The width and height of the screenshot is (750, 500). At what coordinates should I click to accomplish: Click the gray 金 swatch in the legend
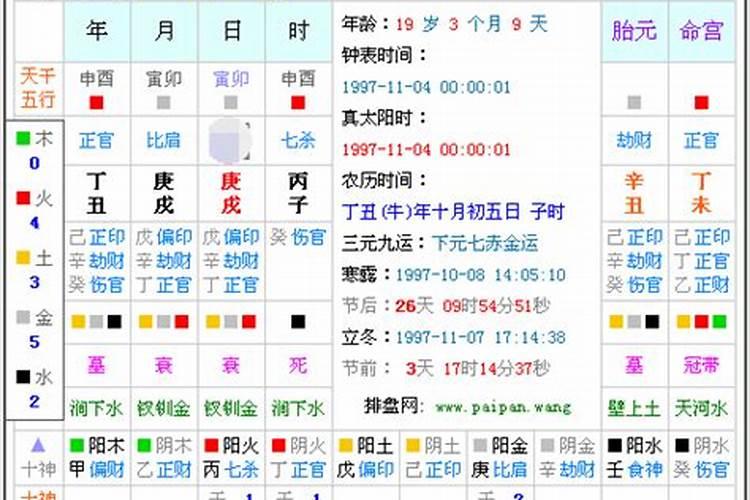tap(23, 317)
